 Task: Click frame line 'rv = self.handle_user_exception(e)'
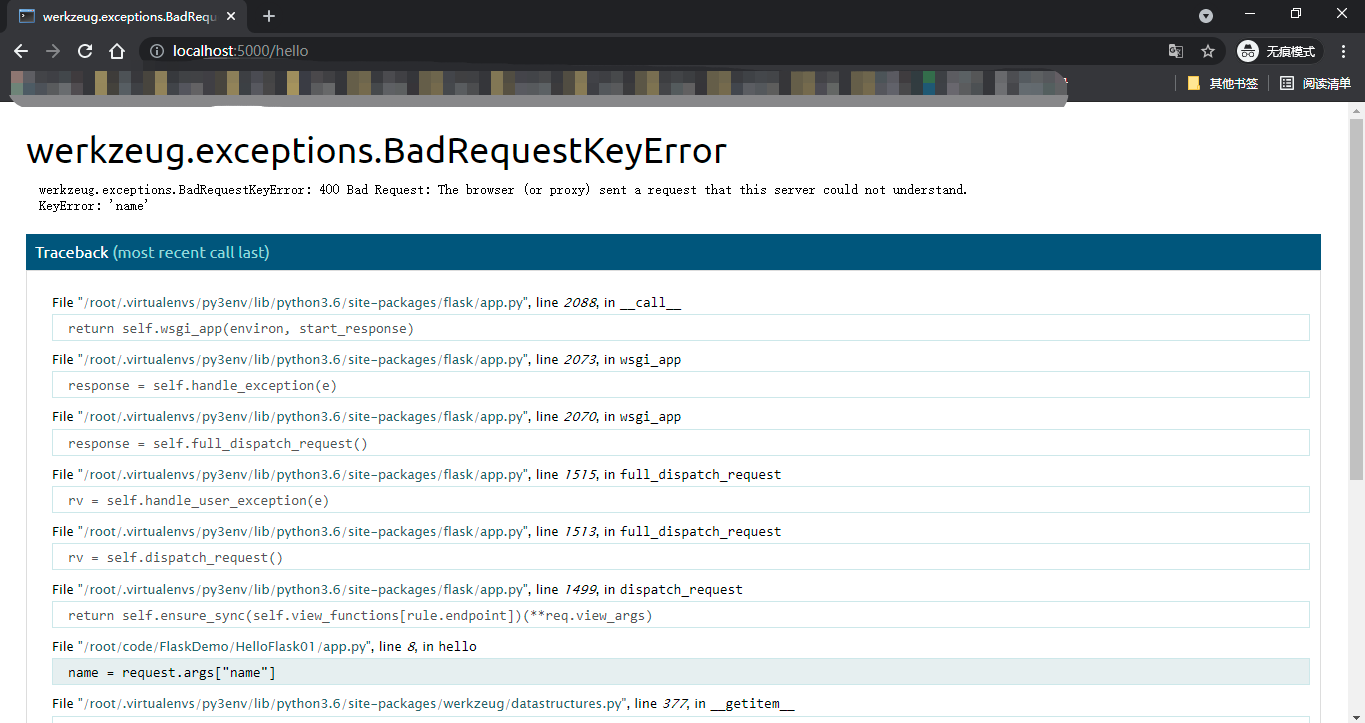pos(680,500)
